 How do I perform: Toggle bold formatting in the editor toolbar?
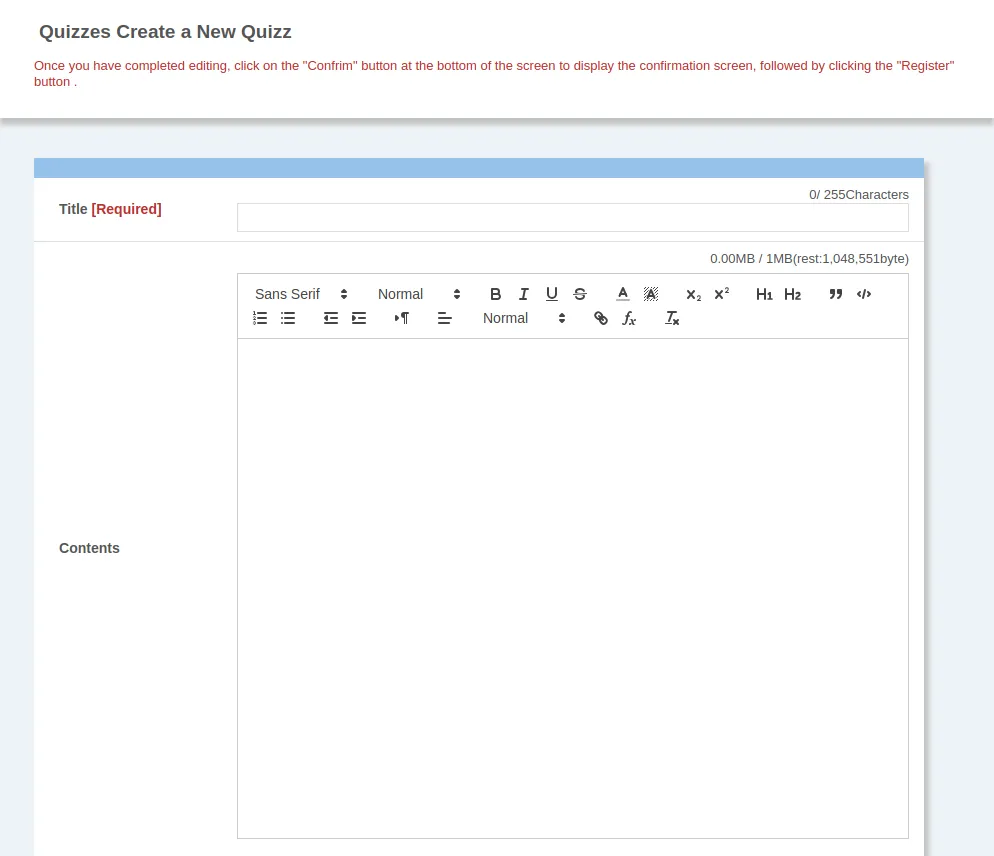pos(495,294)
